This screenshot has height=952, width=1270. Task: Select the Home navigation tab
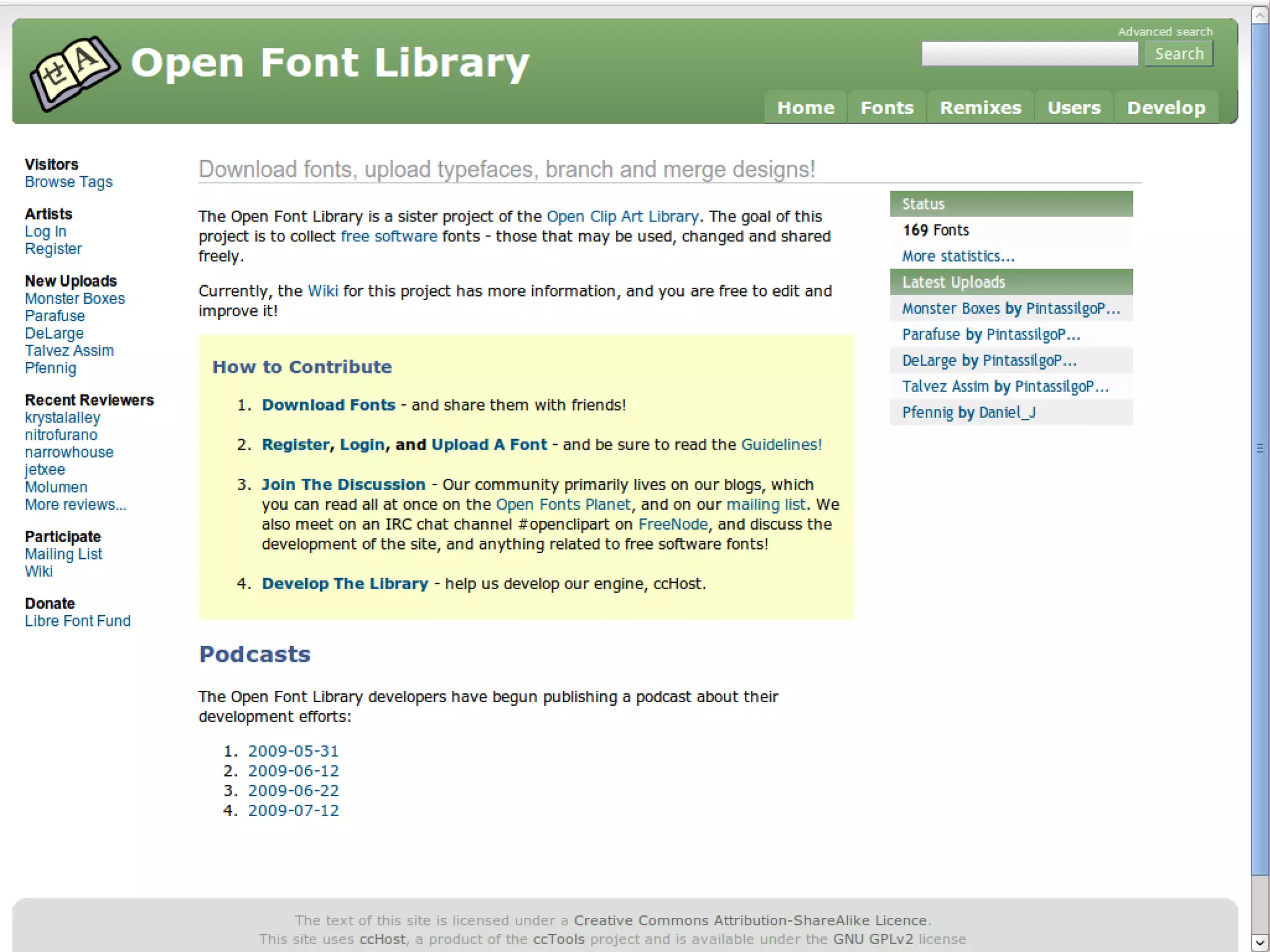click(x=806, y=108)
